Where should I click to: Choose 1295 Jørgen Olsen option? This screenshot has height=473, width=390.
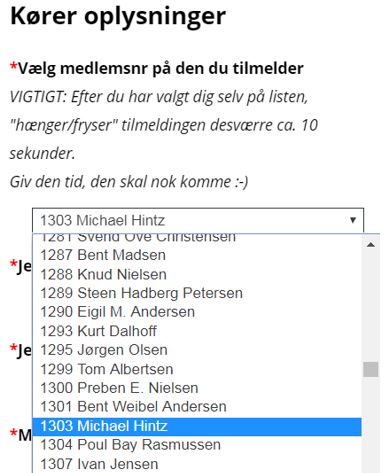tap(197, 350)
